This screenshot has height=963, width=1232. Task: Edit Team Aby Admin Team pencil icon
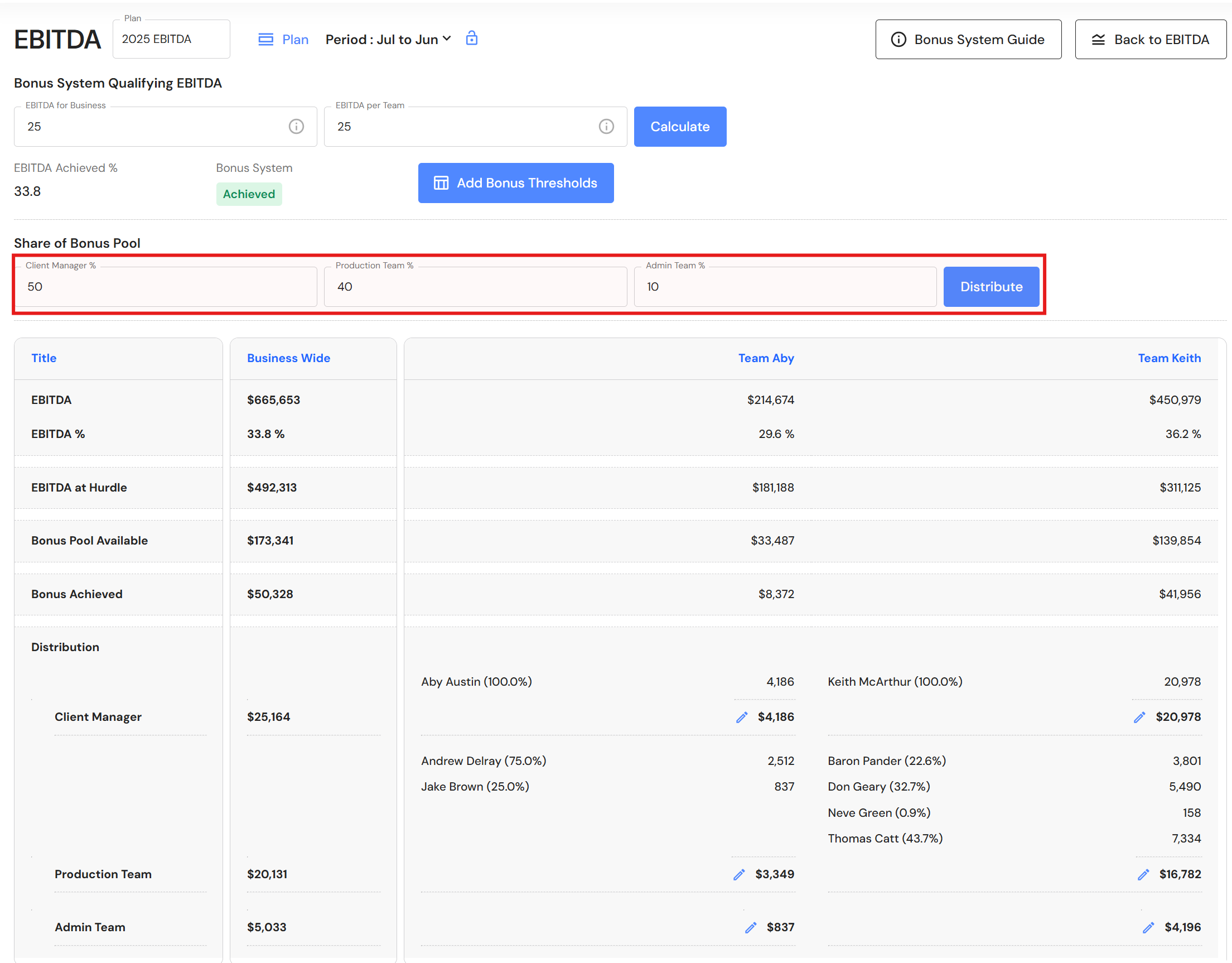point(751,927)
